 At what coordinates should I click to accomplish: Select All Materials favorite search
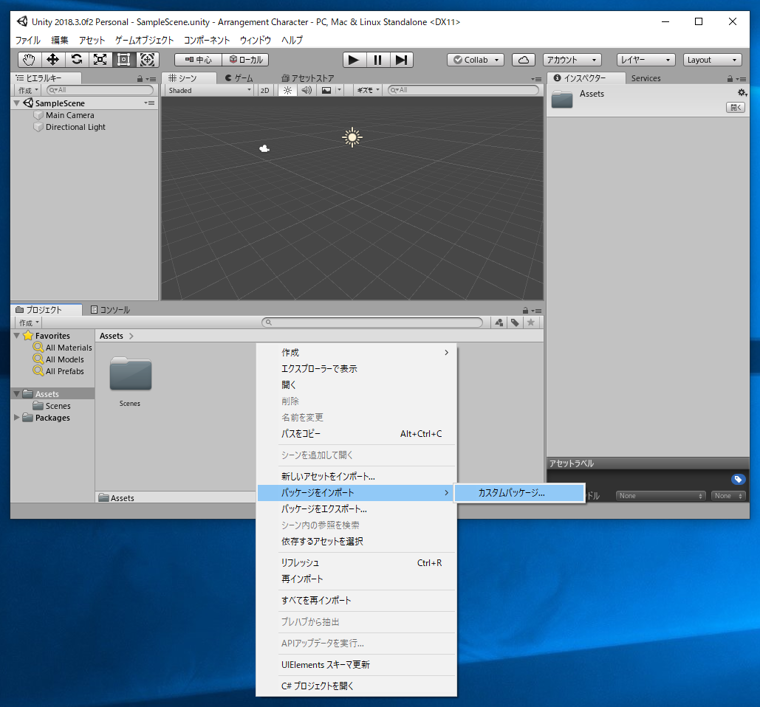coord(68,347)
